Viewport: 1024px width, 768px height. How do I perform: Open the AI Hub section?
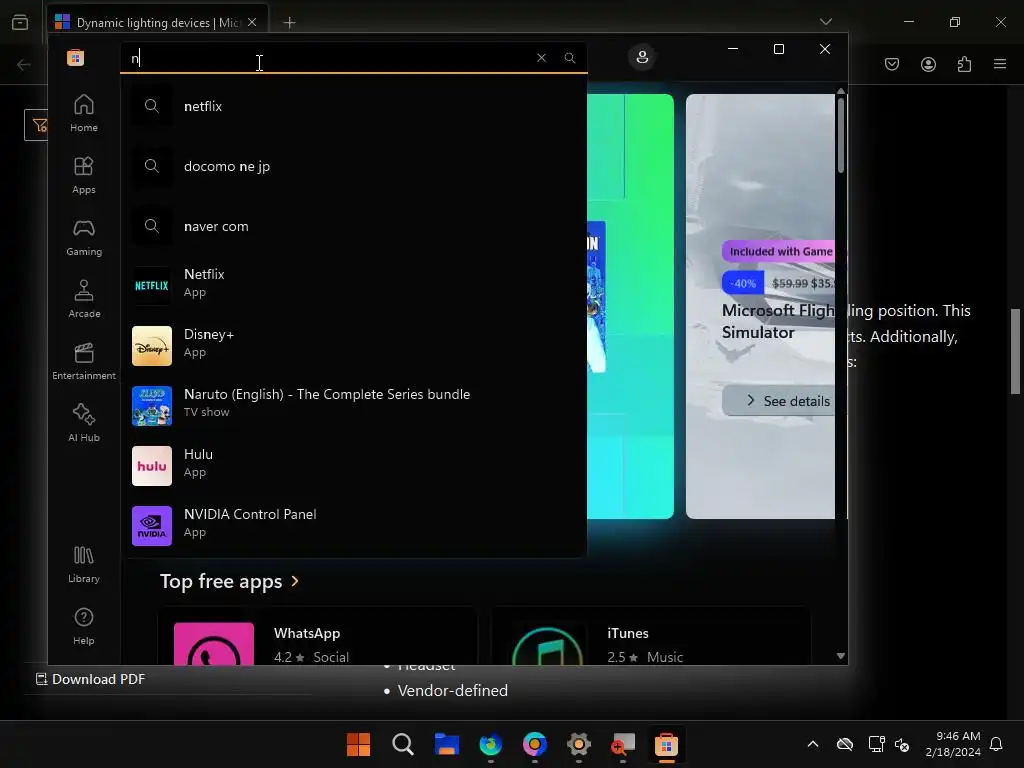pyautogui.click(x=84, y=423)
